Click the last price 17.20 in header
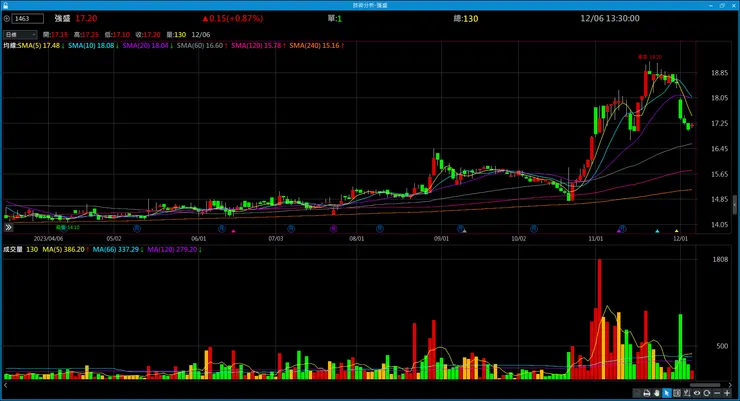Viewport: 740px width, 401px height. pos(86,18)
